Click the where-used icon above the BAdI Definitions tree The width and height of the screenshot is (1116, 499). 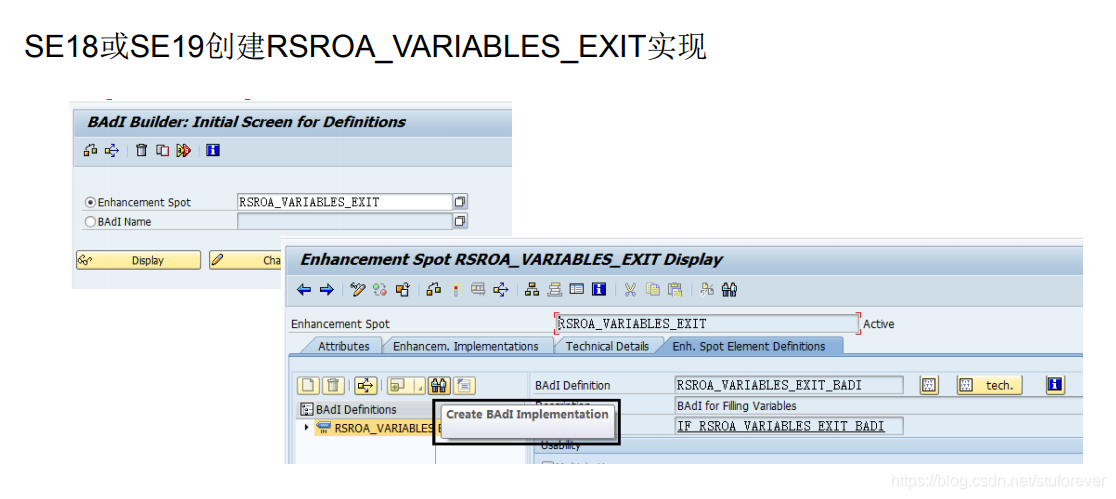coord(366,386)
